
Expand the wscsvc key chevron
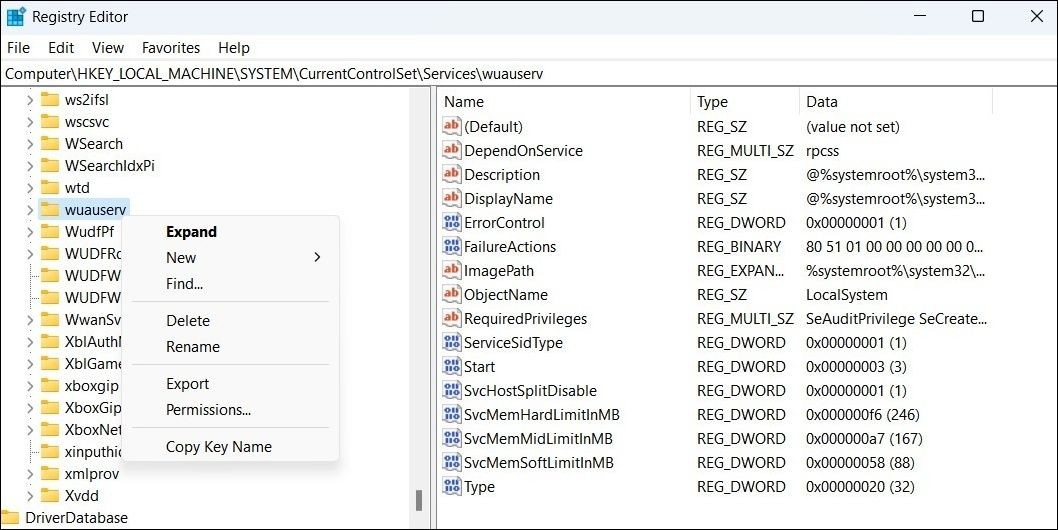[30, 122]
